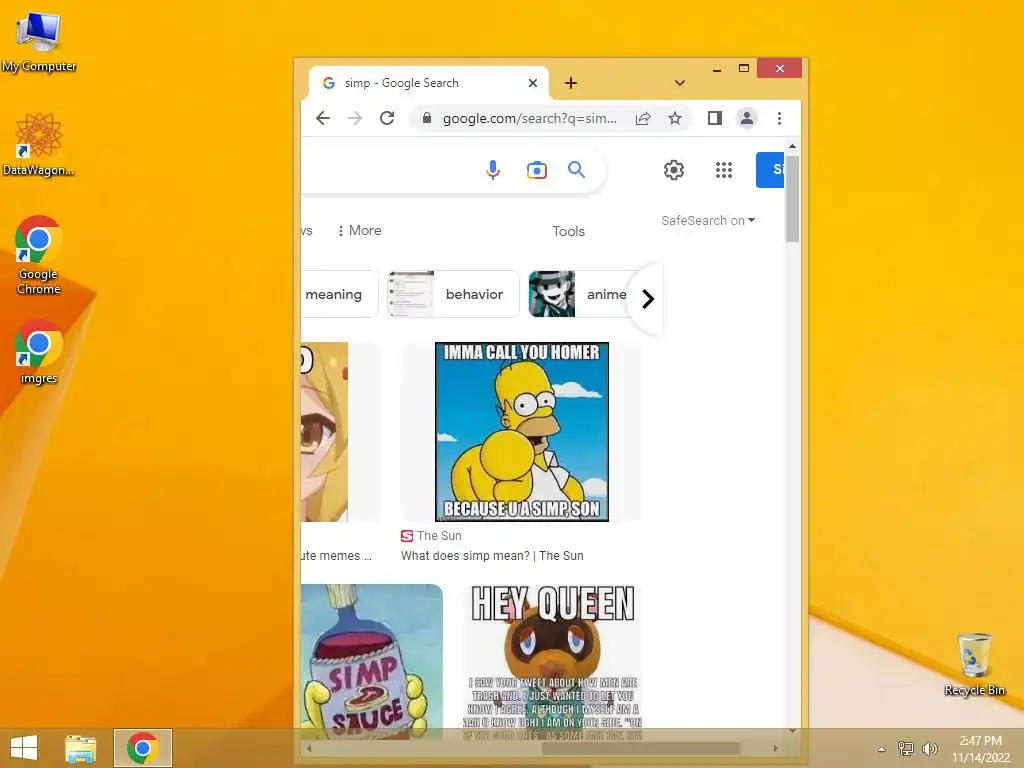Search by image with Google Lens camera
This screenshot has height=768, width=1024.
tap(537, 170)
